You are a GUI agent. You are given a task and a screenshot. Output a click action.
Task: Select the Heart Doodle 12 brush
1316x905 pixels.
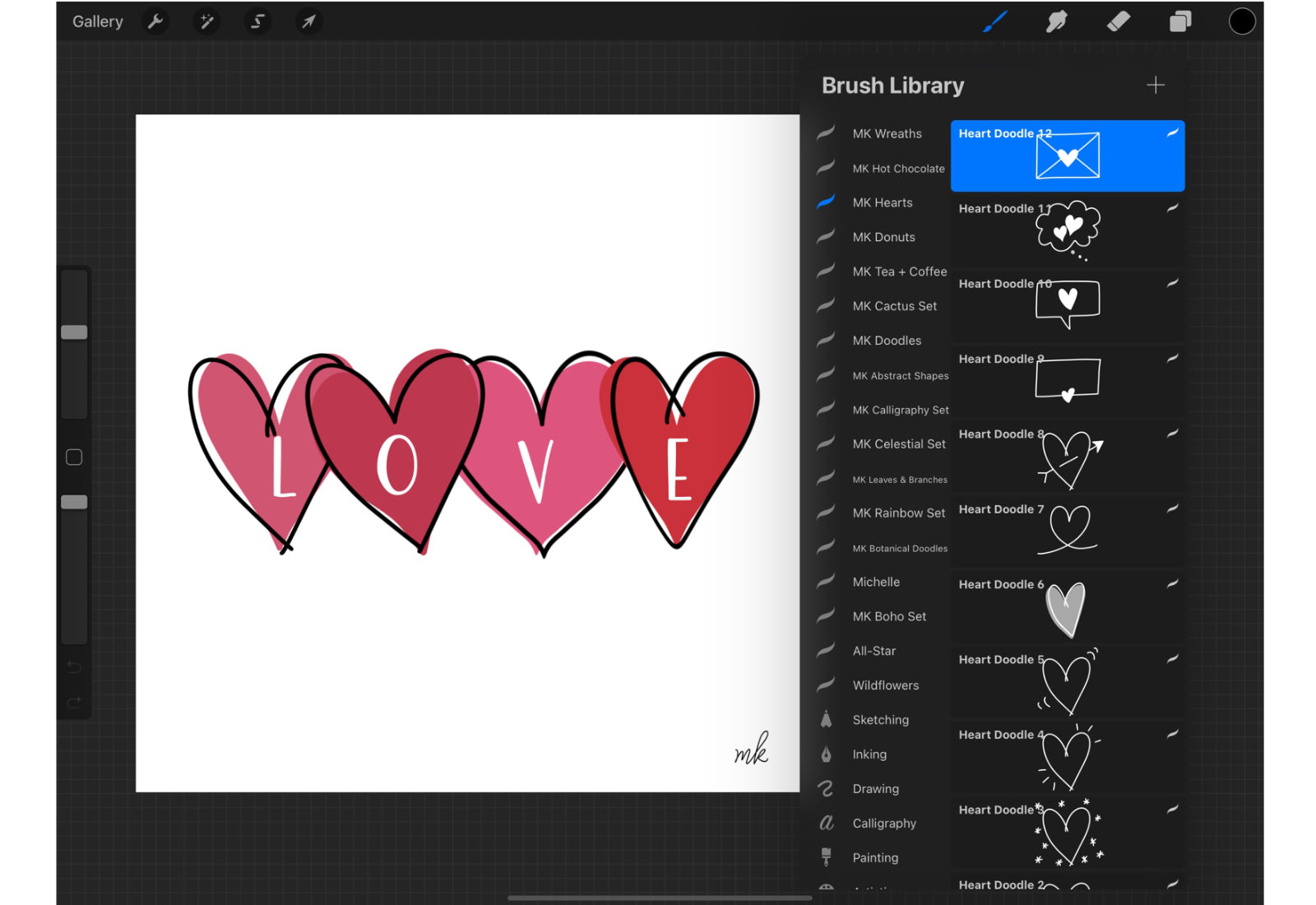click(x=1068, y=155)
